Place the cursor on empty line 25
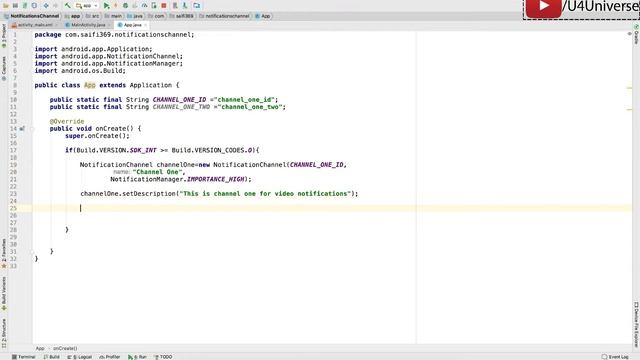The height and width of the screenshot is (360, 640). click(332, 208)
